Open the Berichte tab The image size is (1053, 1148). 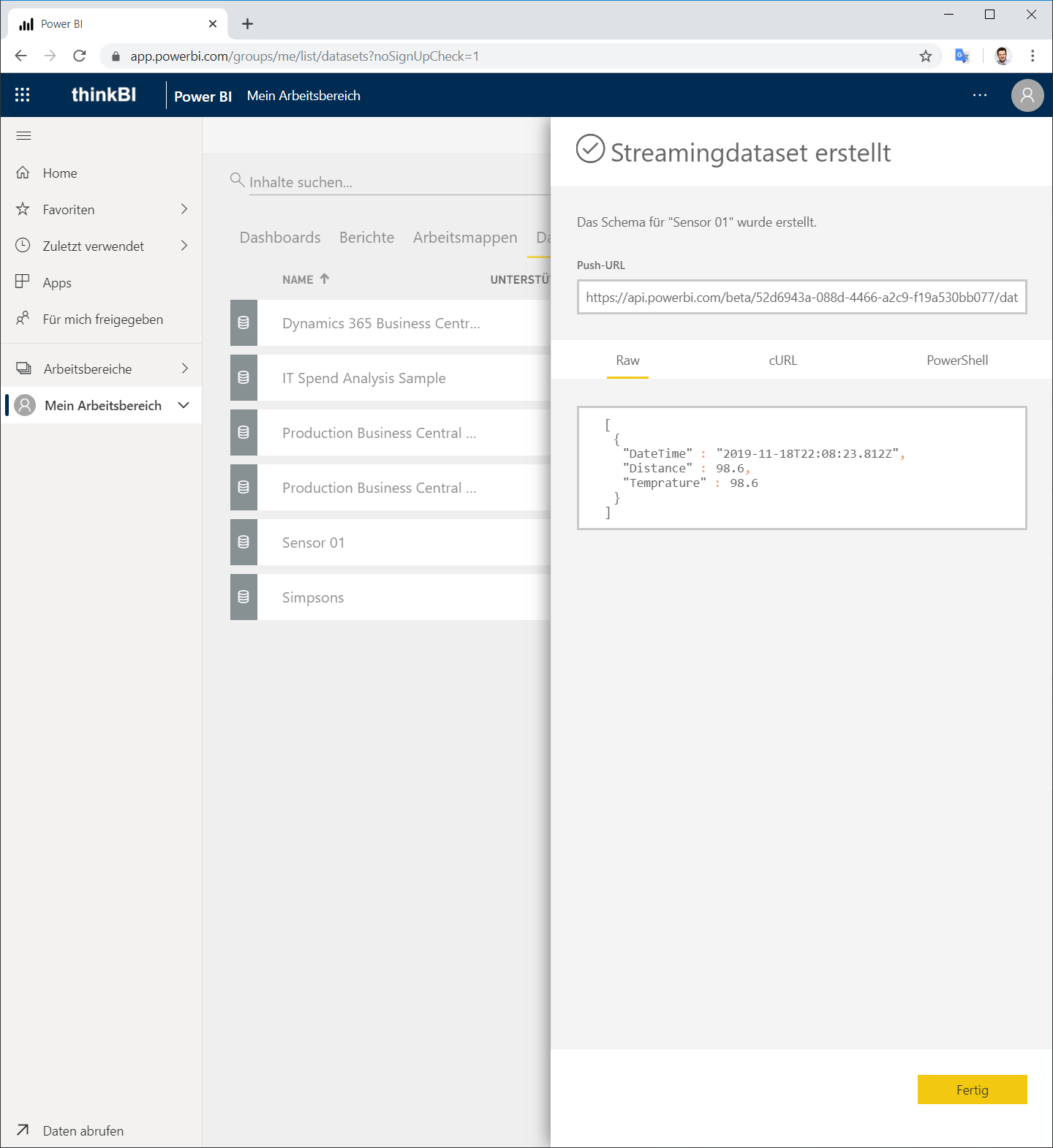coord(366,238)
